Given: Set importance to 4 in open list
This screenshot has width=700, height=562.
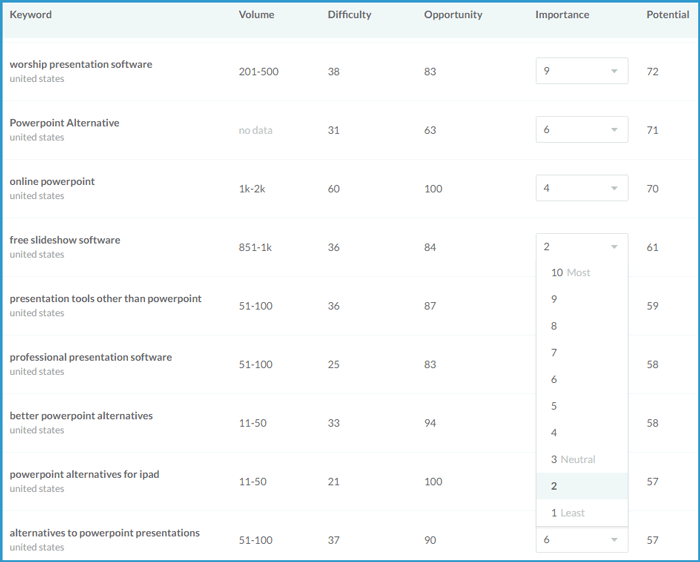Looking at the screenshot, I should [x=555, y=433].
